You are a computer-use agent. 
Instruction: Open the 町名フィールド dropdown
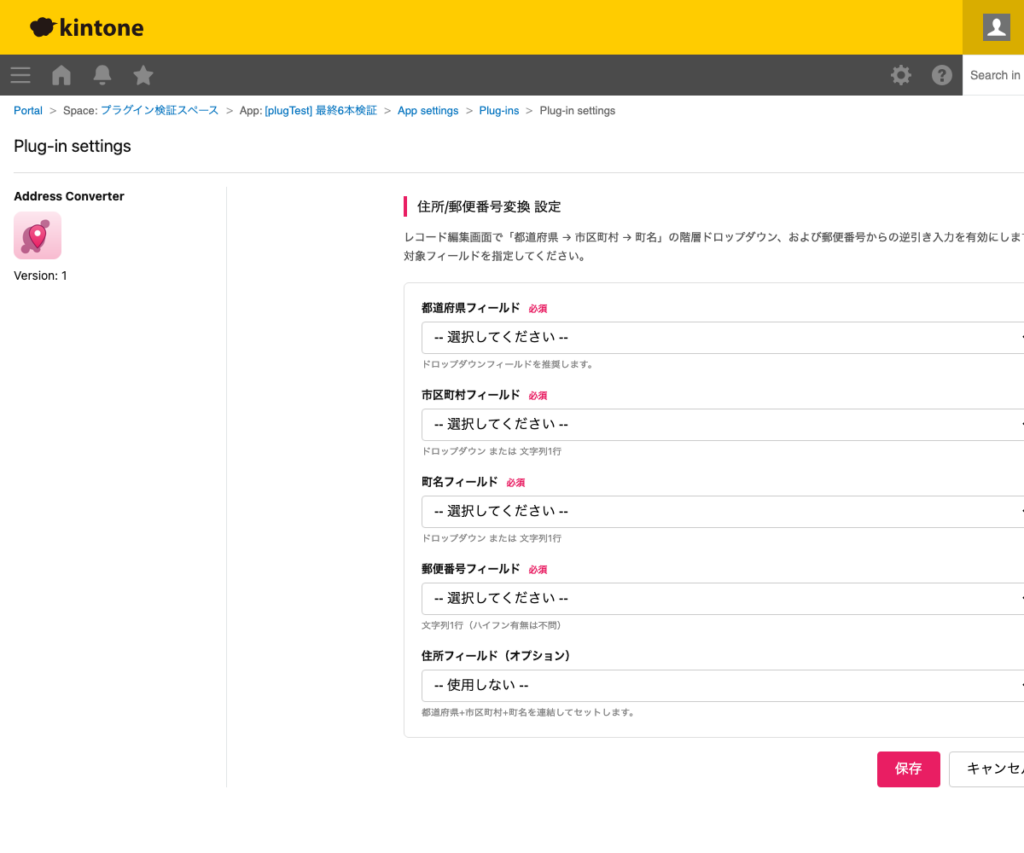(x=720, y=511)
